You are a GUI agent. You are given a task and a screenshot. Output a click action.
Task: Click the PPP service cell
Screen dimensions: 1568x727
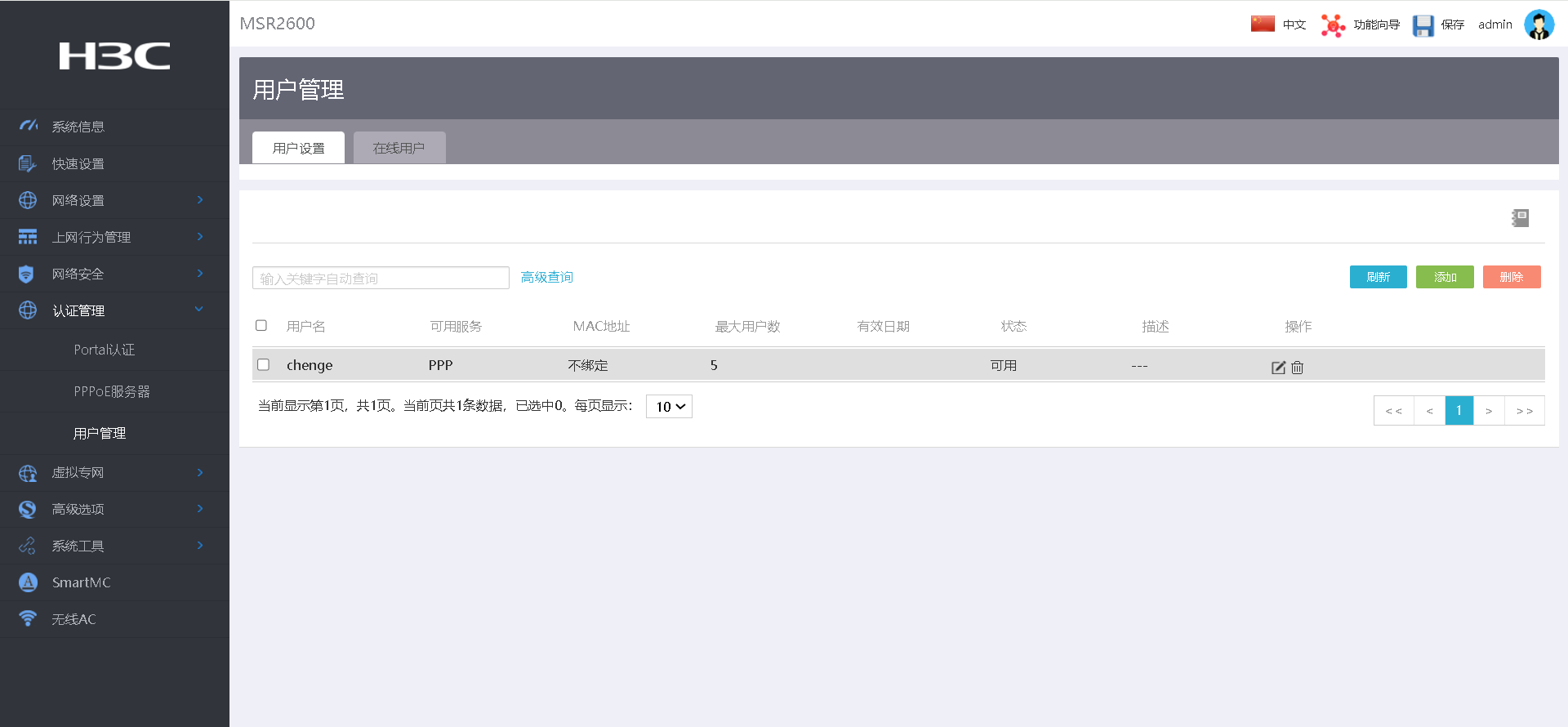click(x=440, y=365)
